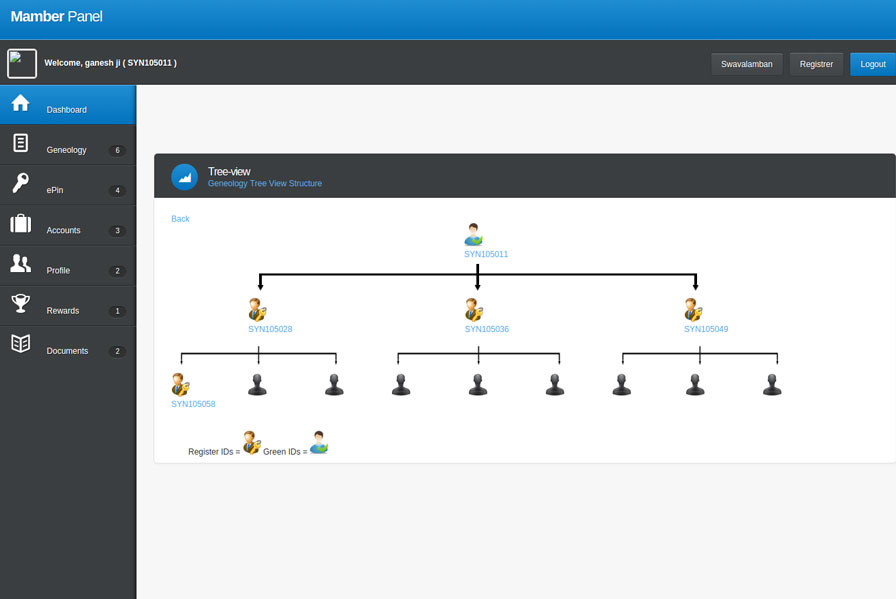Click the user avatar image in header

pyautogui.click(x=22, y=63)
